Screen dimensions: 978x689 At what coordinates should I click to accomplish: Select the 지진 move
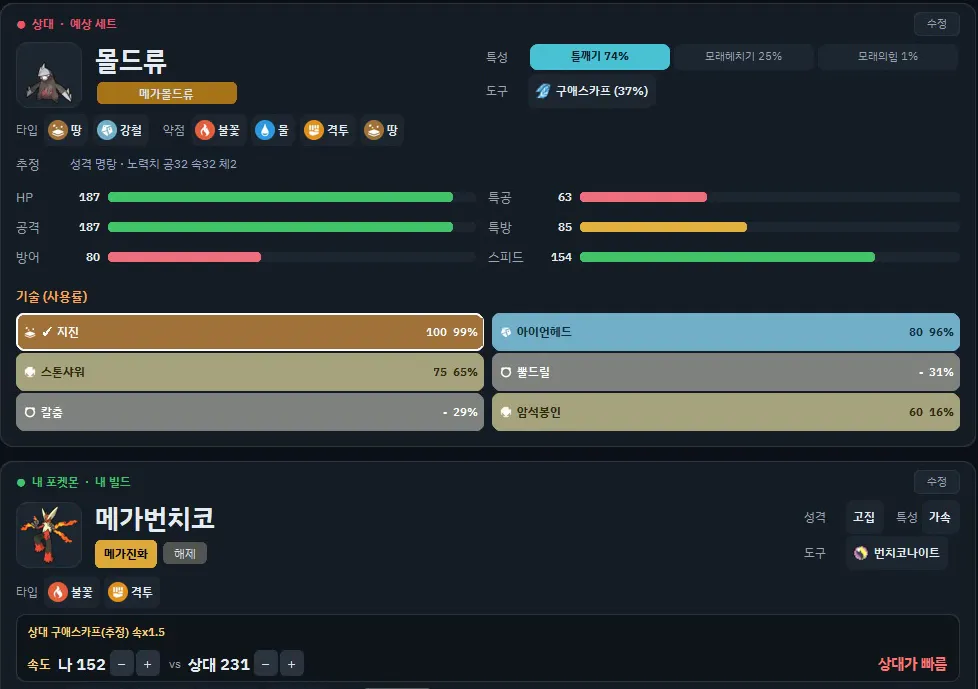point(249,332)
